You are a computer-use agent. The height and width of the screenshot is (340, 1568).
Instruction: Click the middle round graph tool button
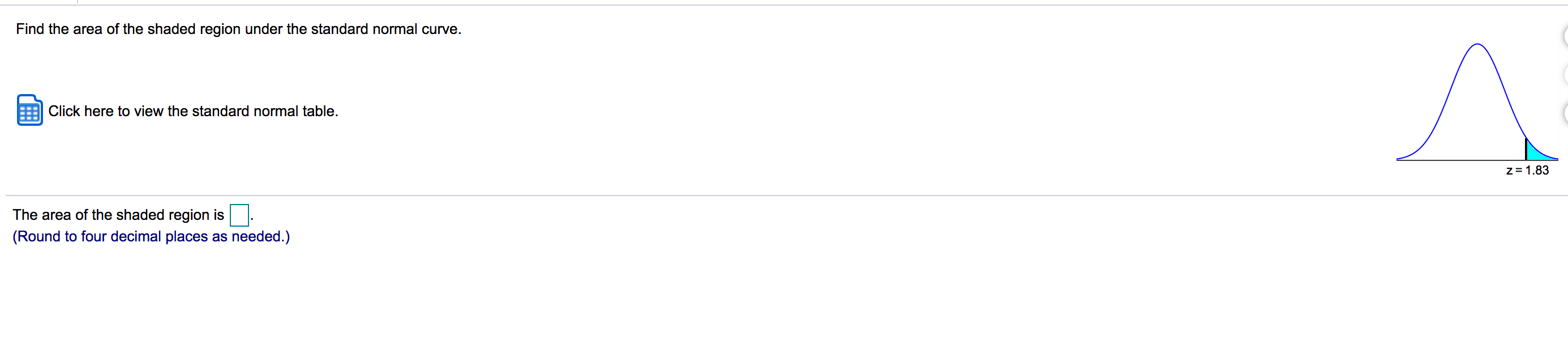point(1565,74)
